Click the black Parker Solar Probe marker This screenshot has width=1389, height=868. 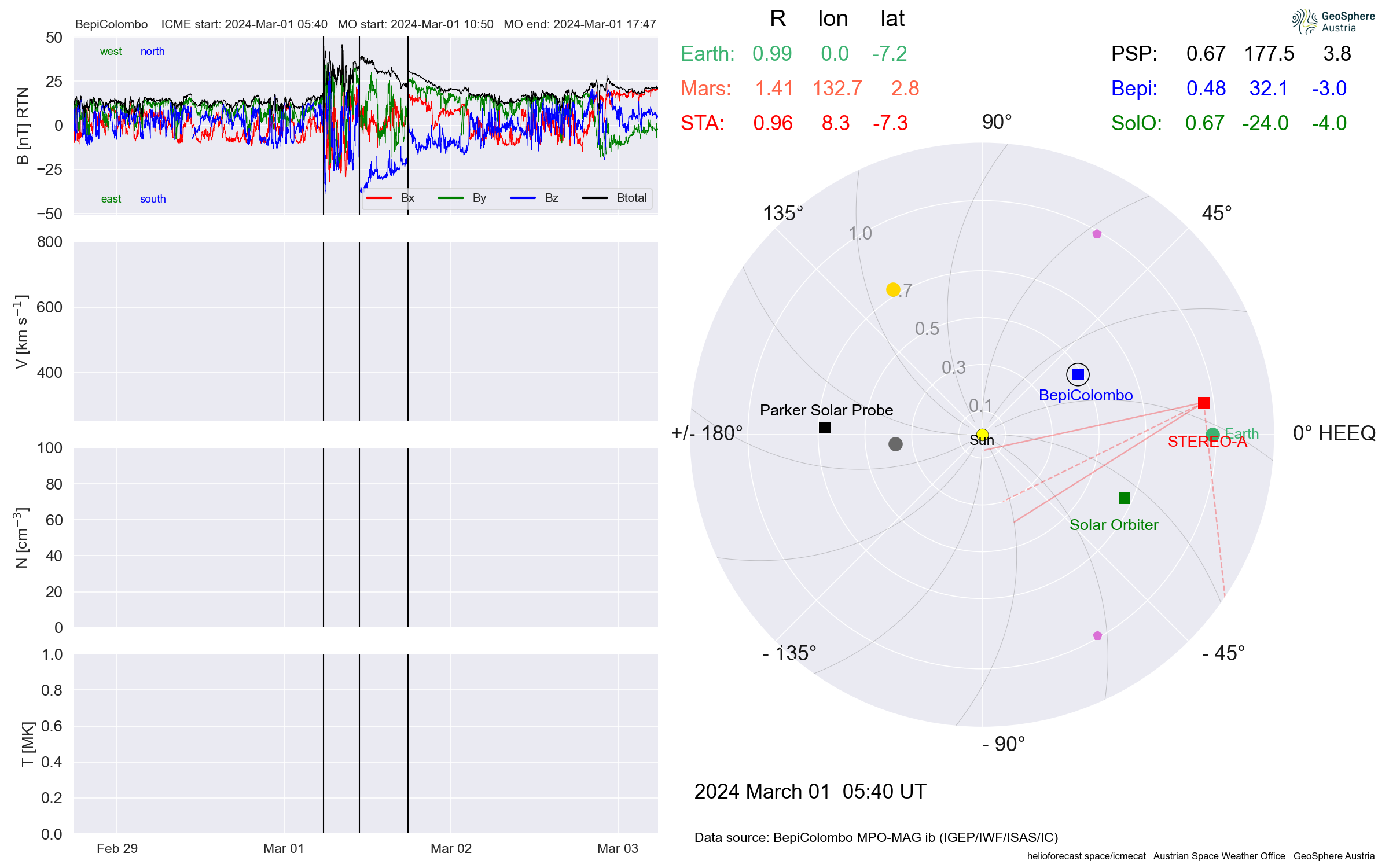(x=825, y=428)
